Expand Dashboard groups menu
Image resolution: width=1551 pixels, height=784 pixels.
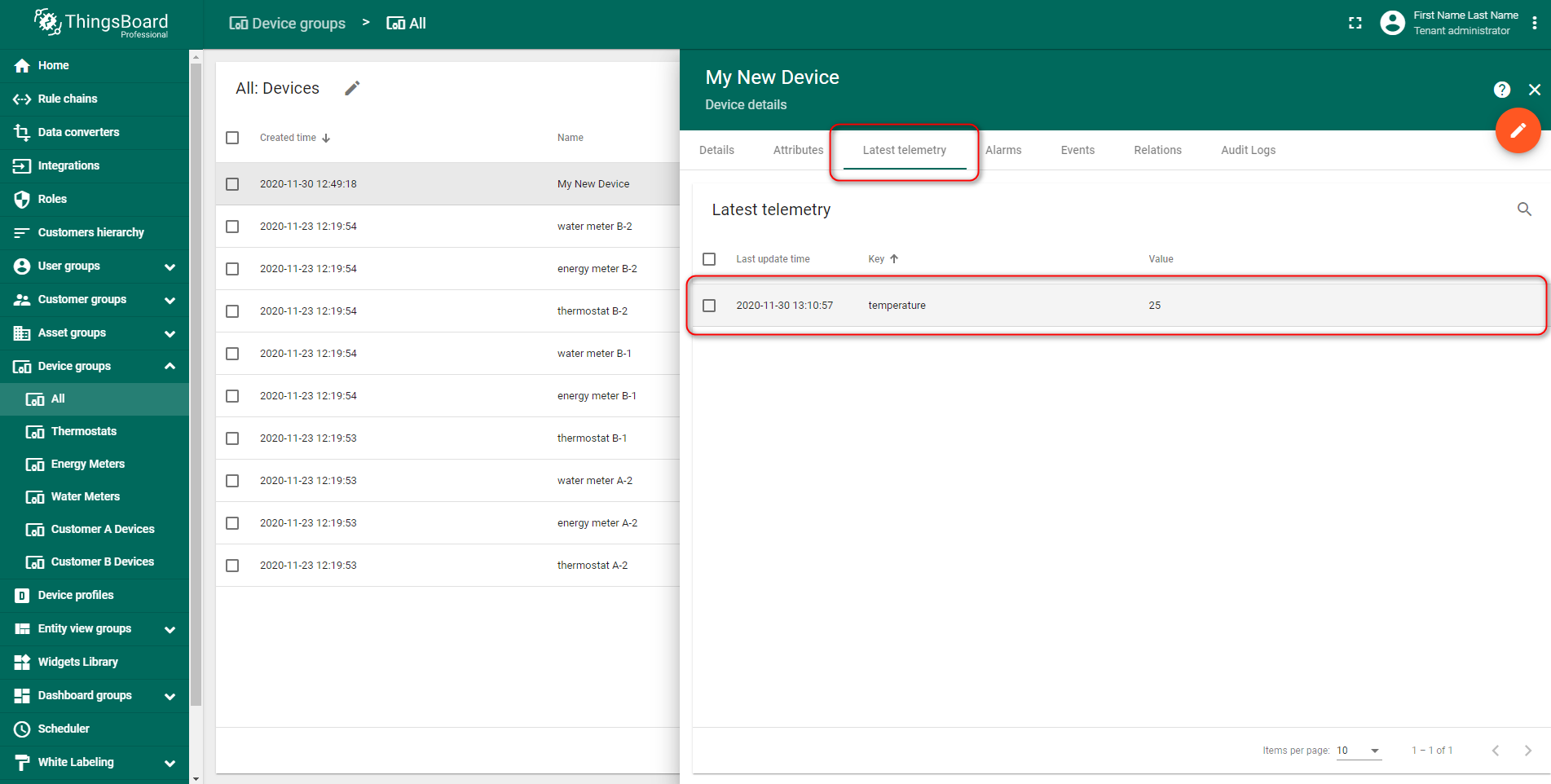click(x=170, y=696)
